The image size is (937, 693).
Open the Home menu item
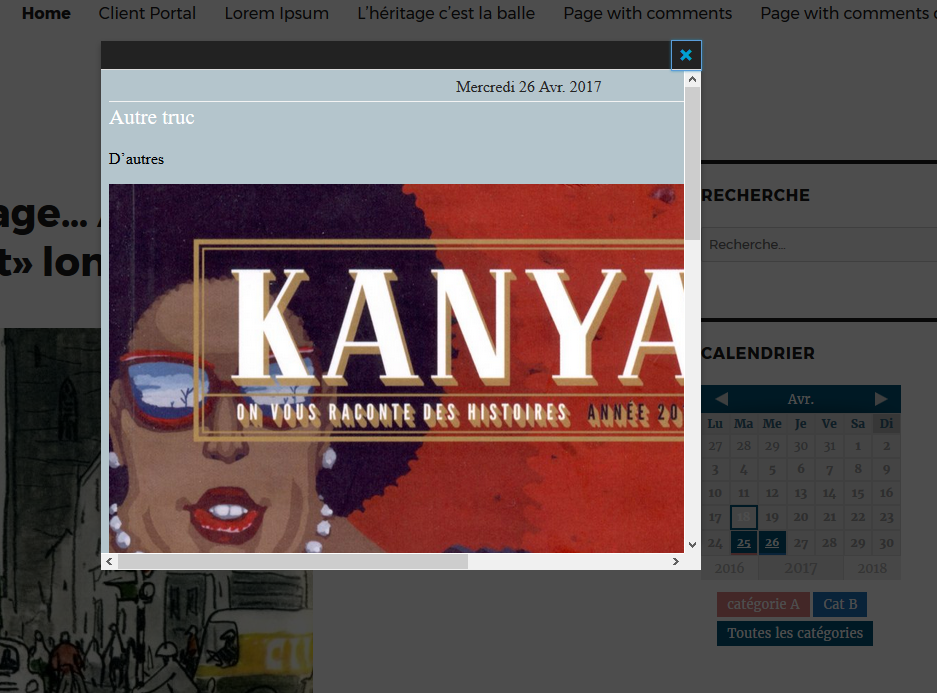tap(46, 13)
